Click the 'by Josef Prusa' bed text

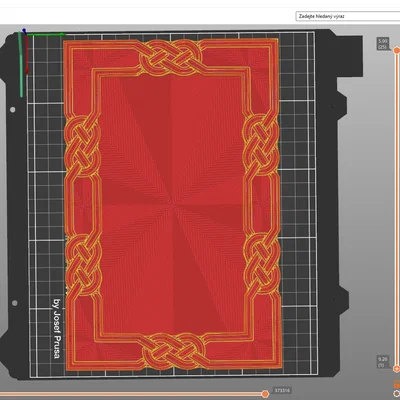pos(57,328)
